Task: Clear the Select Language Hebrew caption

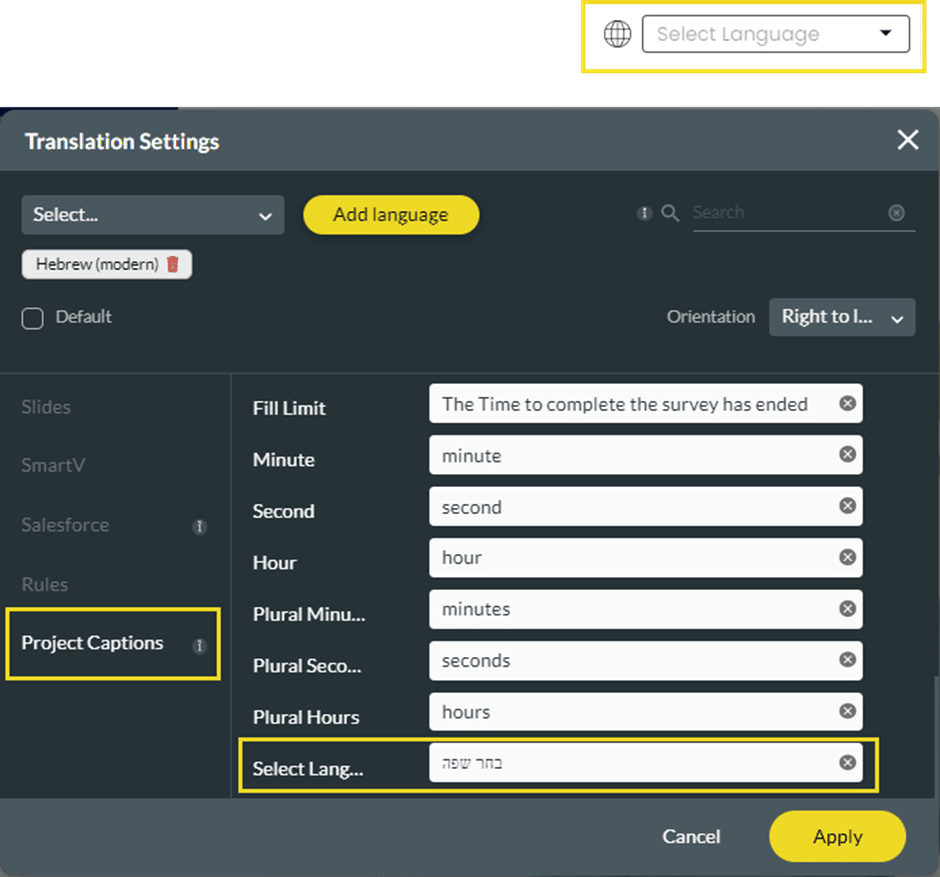Action: [x=847, y=763]
